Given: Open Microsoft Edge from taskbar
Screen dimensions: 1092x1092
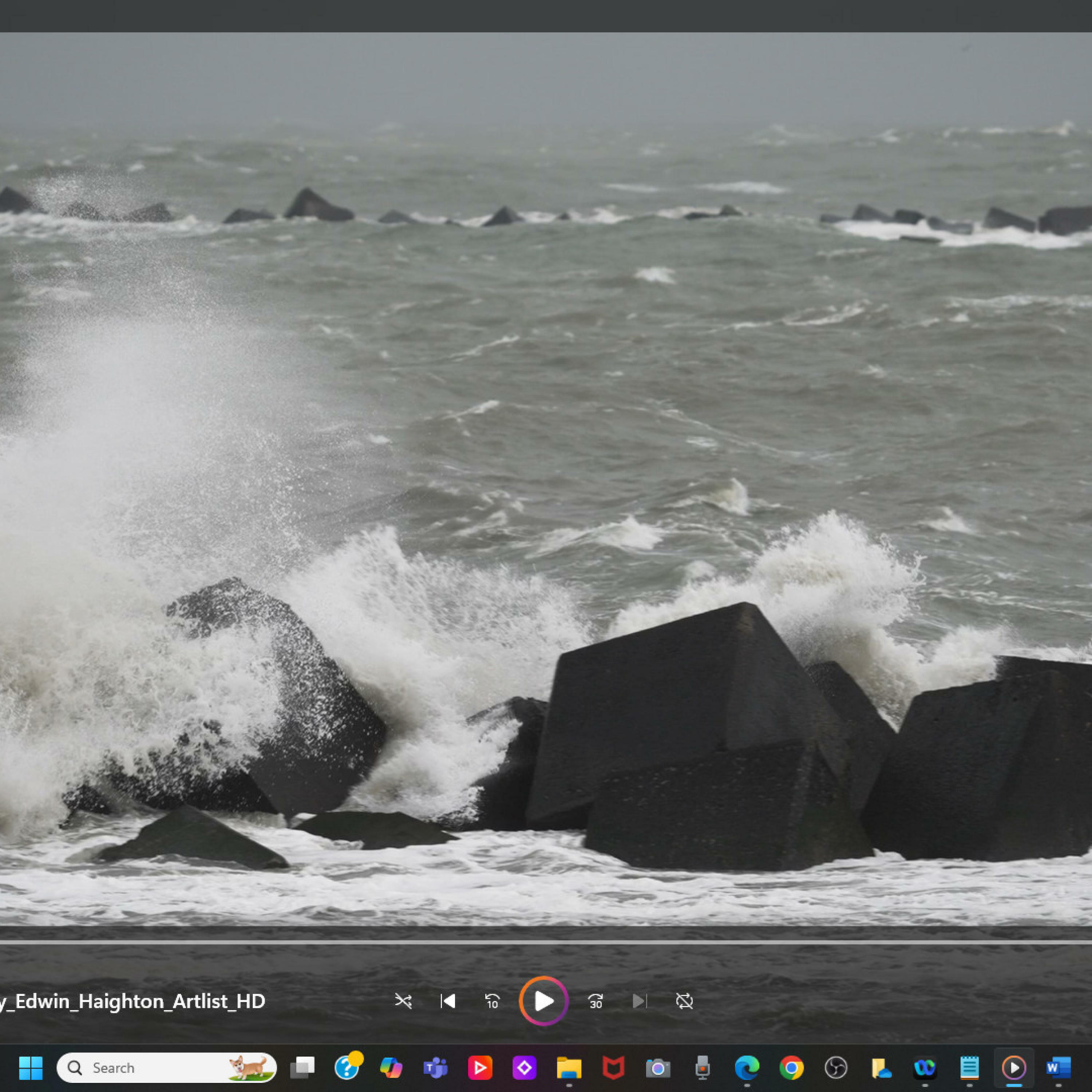Looking at the screenshot, I should 747,1068.
